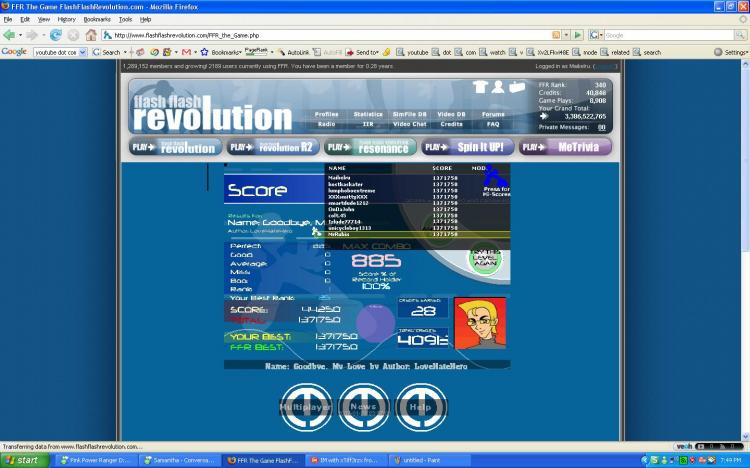
Task: Go to the Home page icon
Action: tap(91, 35)
